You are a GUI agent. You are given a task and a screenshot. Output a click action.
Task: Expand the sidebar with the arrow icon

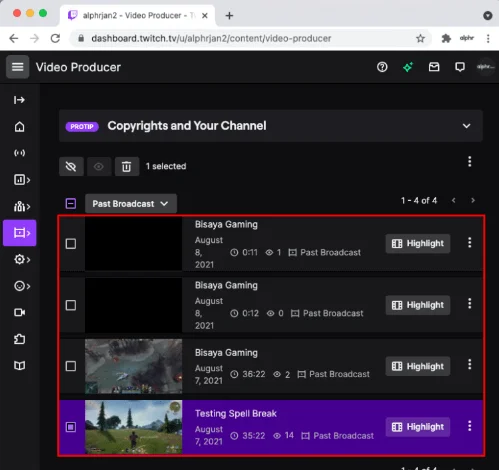[x=19, y=100]
